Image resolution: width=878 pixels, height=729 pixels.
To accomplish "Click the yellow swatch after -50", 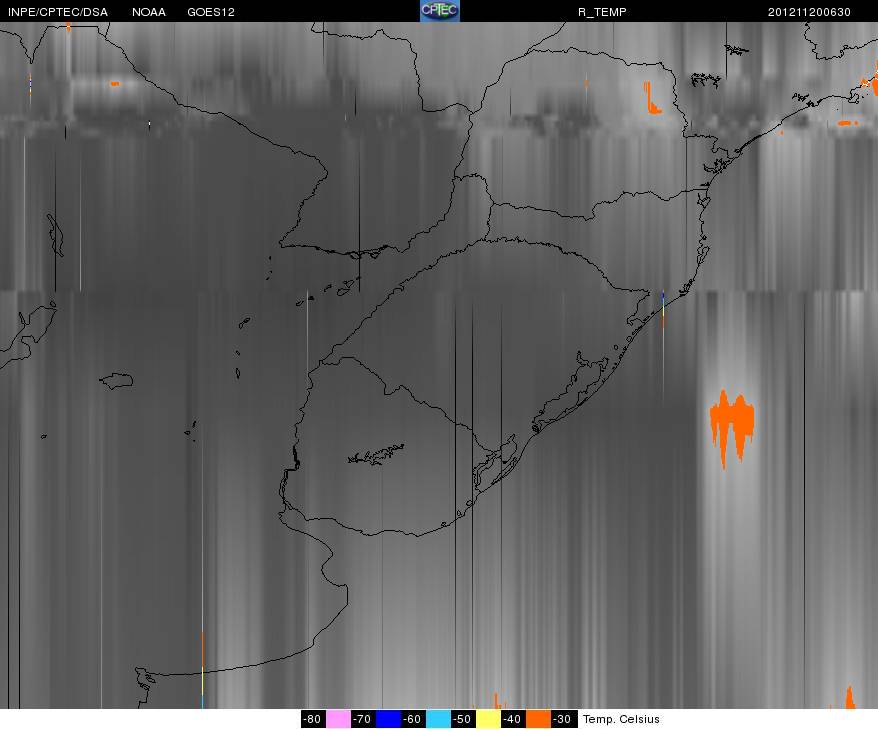I will coord(488,719).
